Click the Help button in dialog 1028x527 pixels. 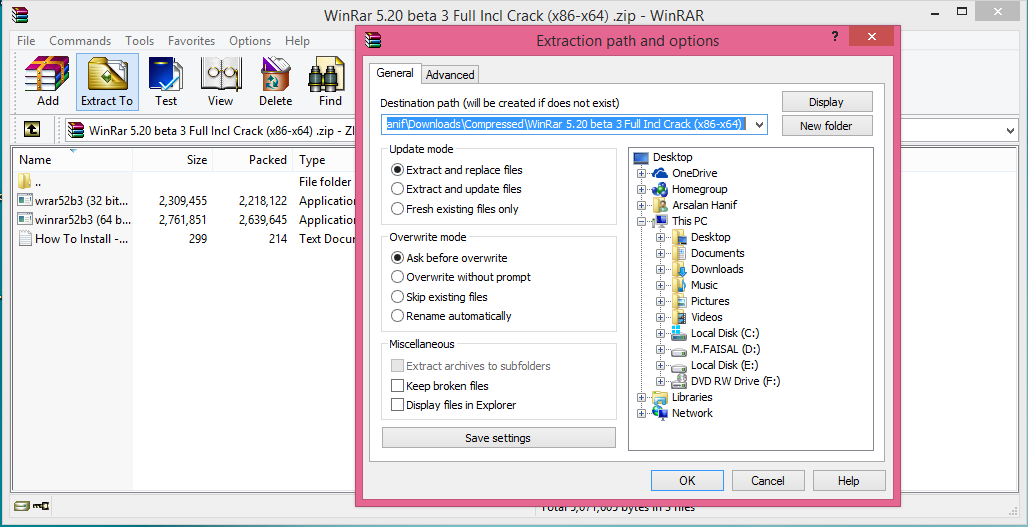click(848, 480)
